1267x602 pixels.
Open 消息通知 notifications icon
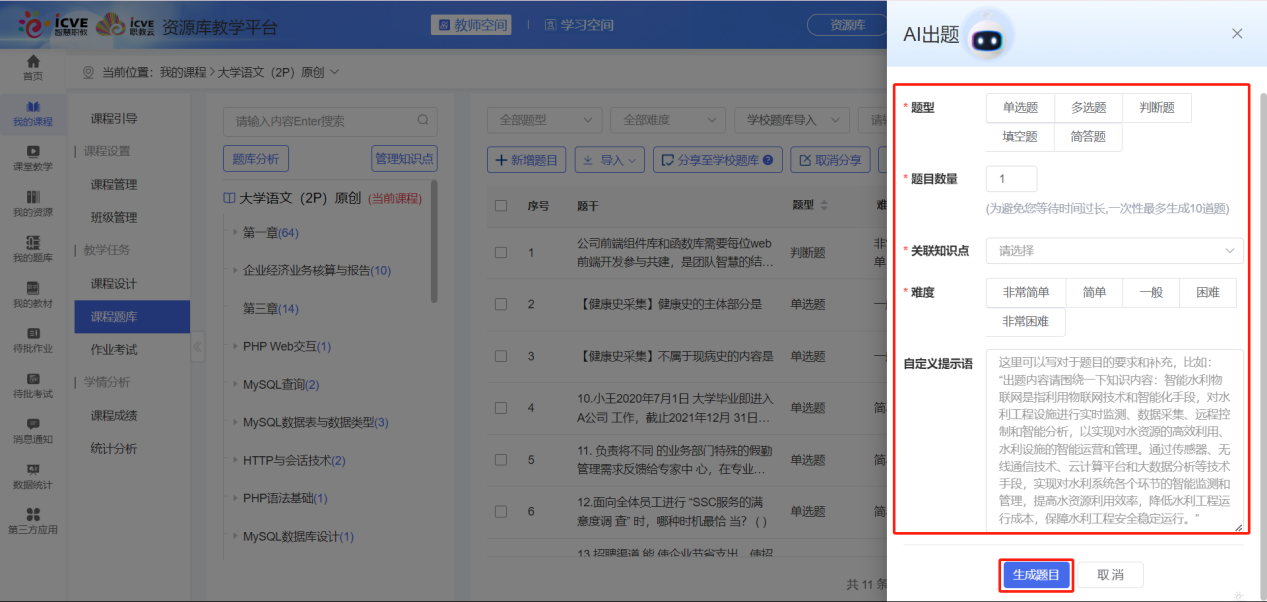[x=31, y=432]
